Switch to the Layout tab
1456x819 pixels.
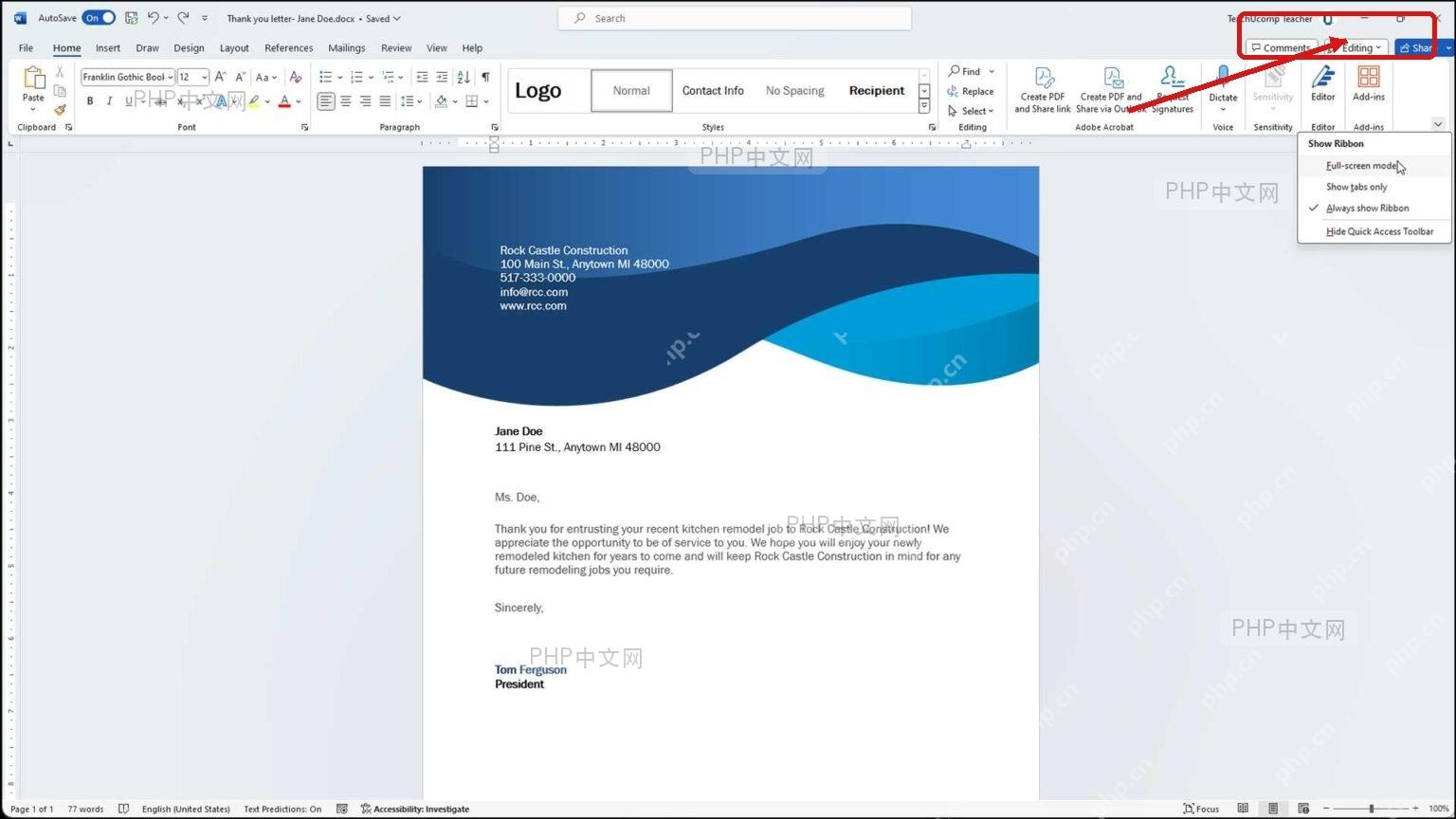pos(234,47)
